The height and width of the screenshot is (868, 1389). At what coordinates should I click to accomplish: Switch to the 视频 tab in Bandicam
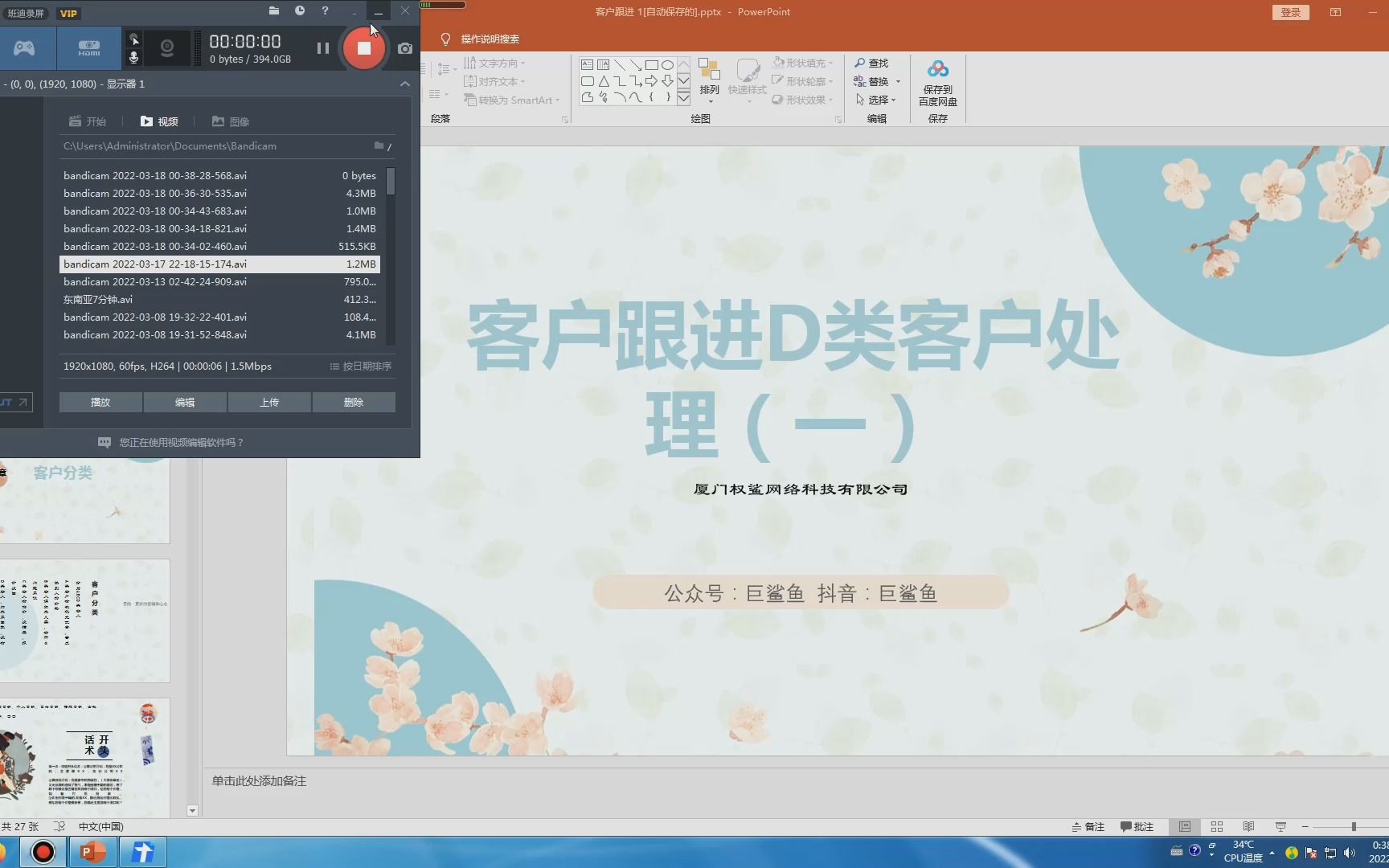point(159,121)
